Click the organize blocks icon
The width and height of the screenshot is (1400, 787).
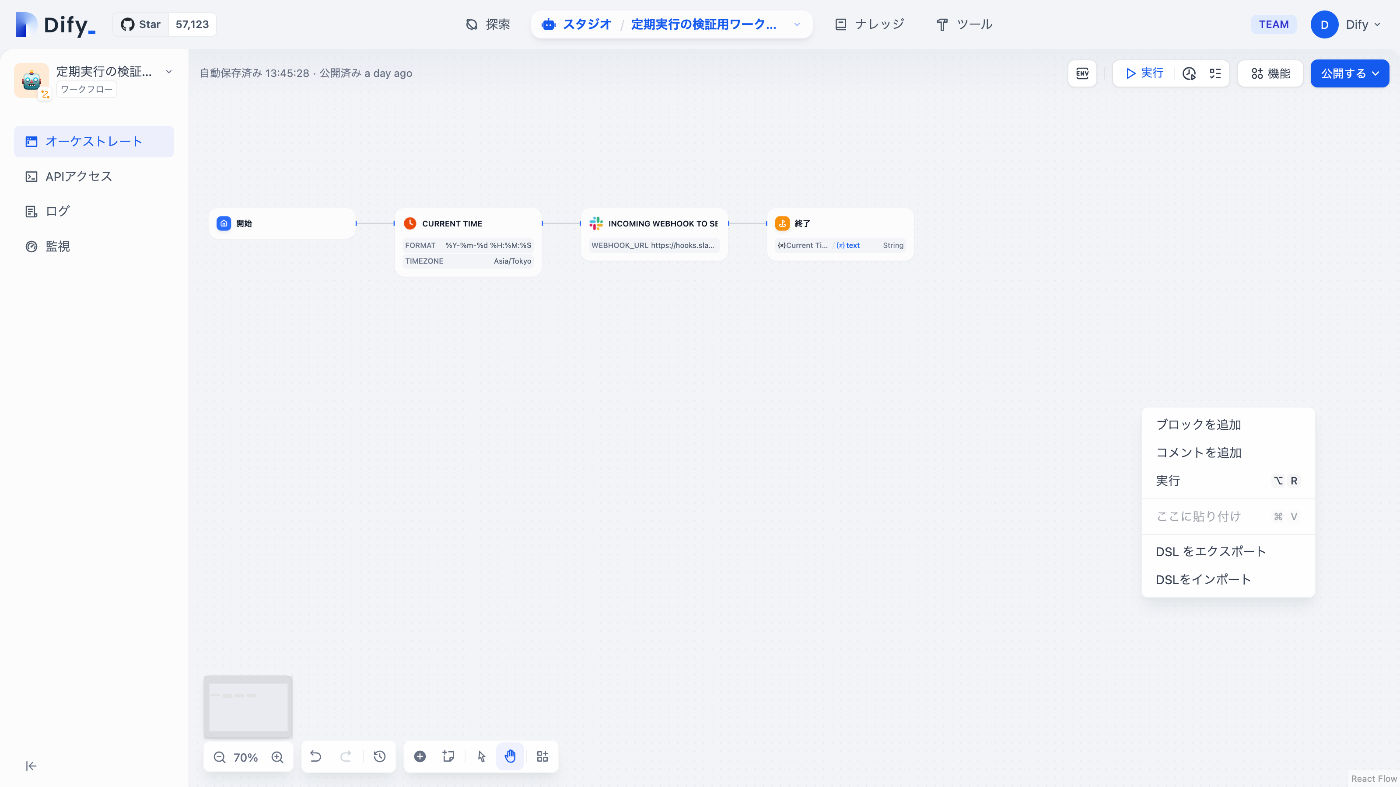tap(542, 757)
